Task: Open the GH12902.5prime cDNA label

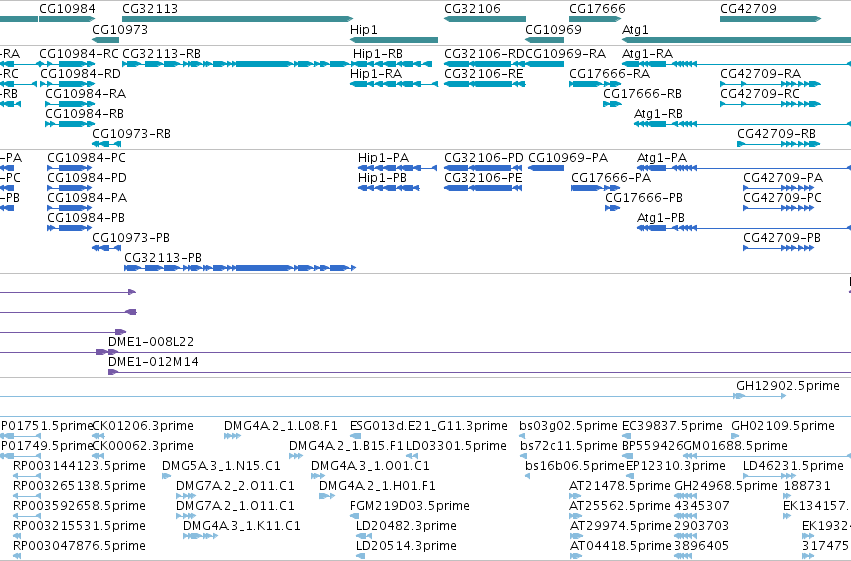Action: coord(788,386)
